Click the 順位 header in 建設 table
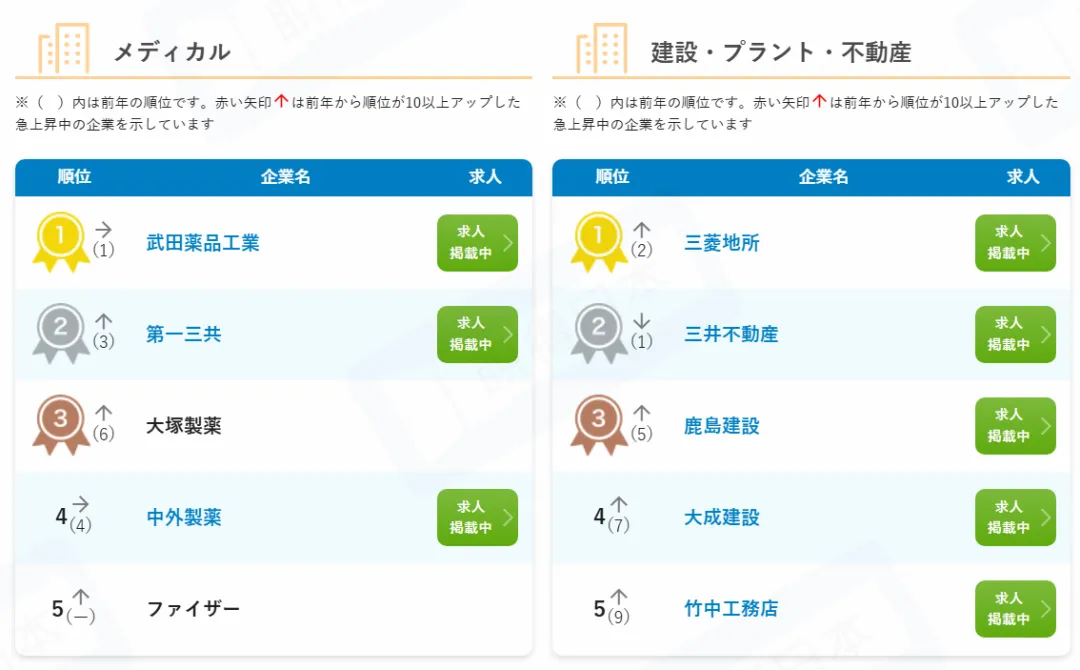Image resolution: width=1080 pixels, height=670 pixels. [x=612, y=177]
